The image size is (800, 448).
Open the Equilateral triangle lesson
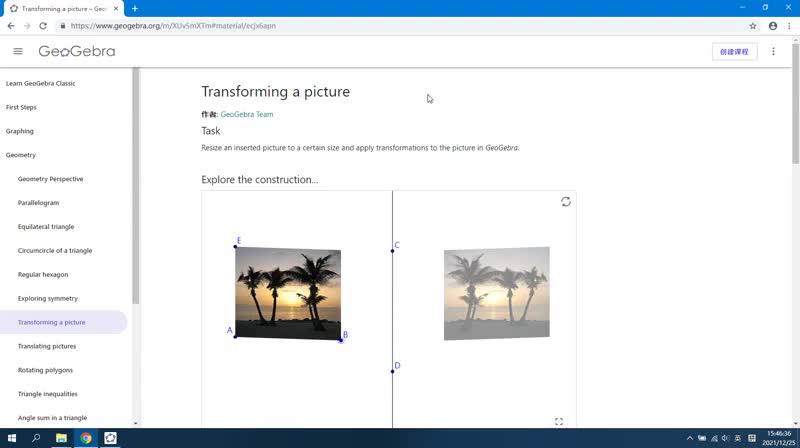tap(46, 227)
